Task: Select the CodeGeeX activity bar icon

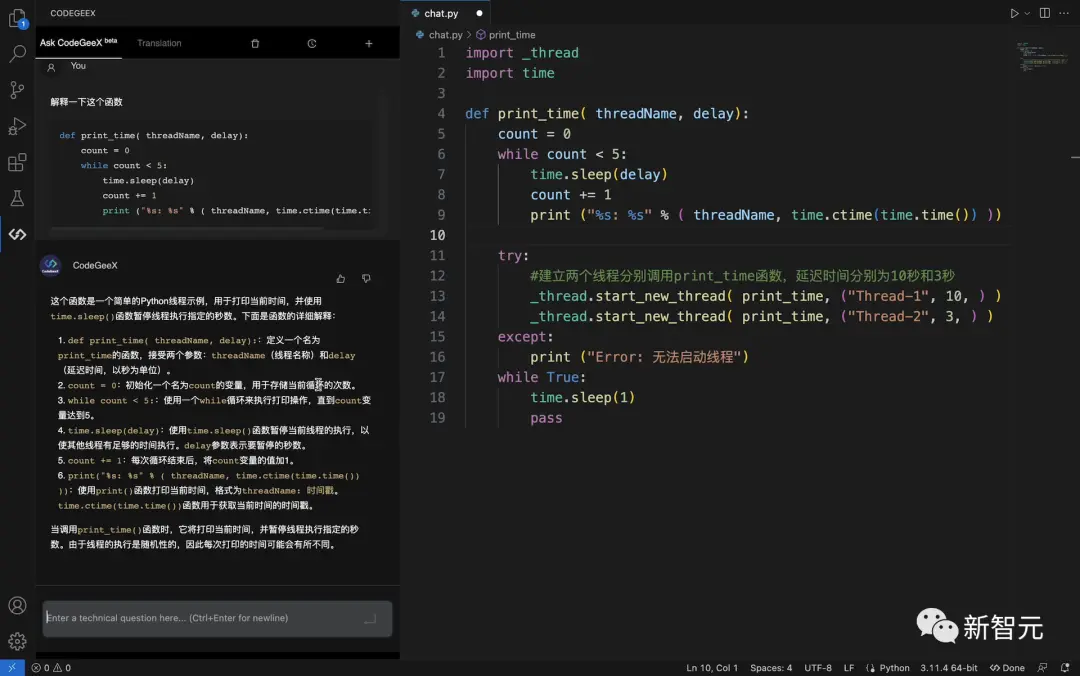Action: click(17, 234)
